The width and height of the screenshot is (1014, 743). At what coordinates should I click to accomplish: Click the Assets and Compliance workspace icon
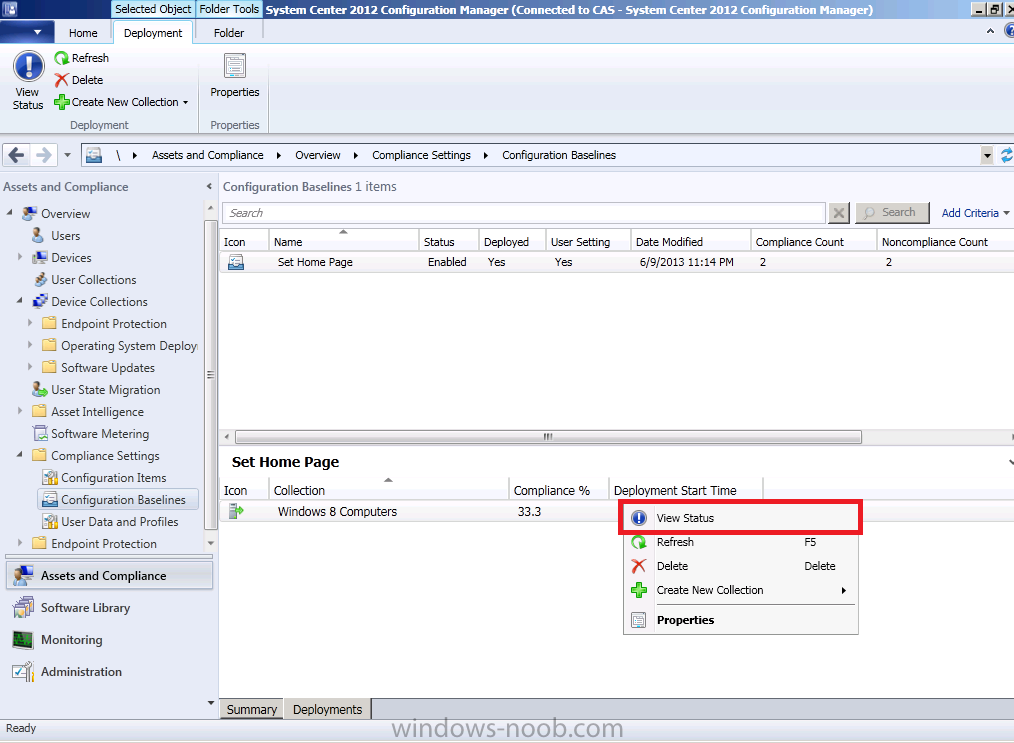(24, 576)
